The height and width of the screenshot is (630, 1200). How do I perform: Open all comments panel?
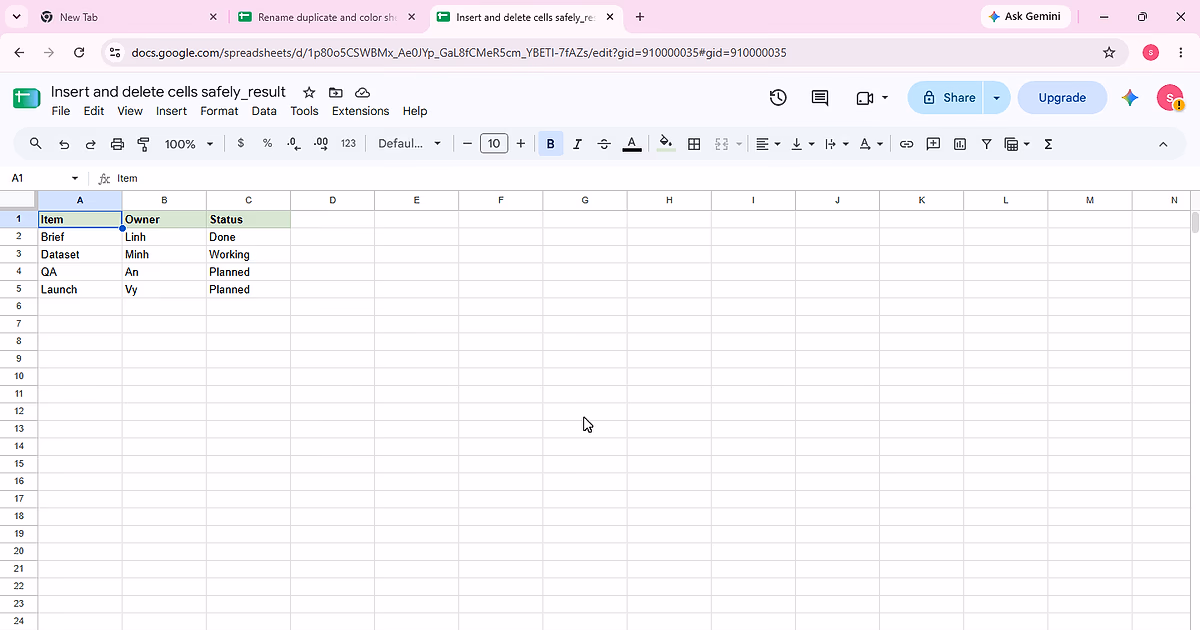[820, 97]
